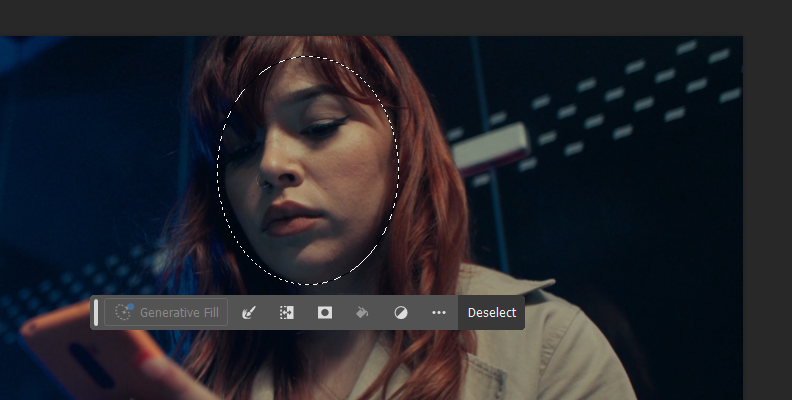
Task: Open the adjustment layer half-circle icon
Action: coord(401,312)
